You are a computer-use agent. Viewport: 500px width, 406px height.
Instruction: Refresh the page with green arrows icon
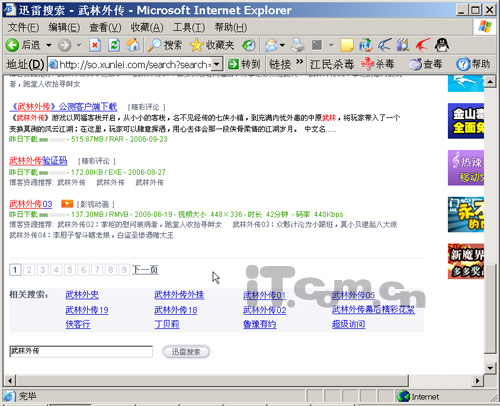pyautogui.click(x=114, y=45)
